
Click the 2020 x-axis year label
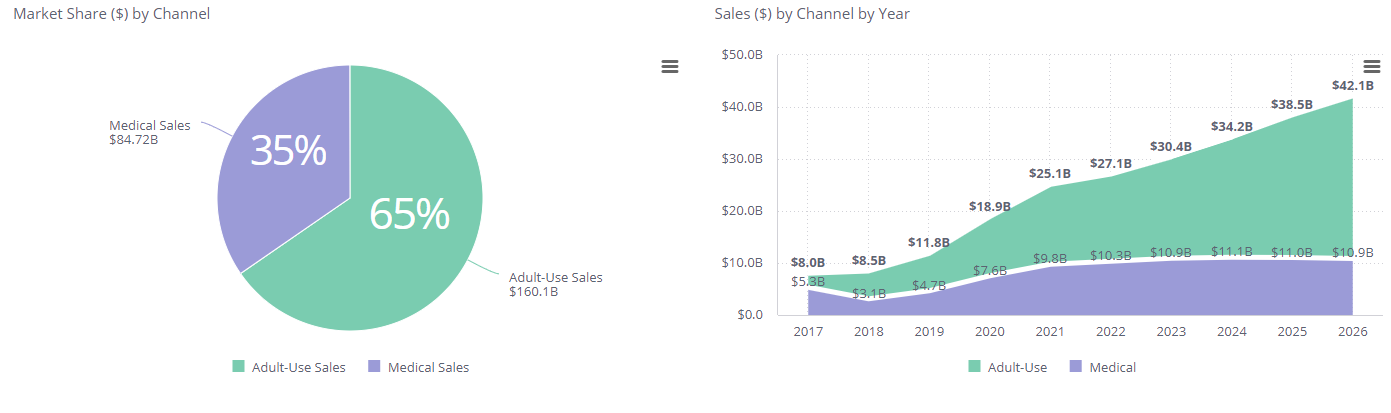point(989,331)
